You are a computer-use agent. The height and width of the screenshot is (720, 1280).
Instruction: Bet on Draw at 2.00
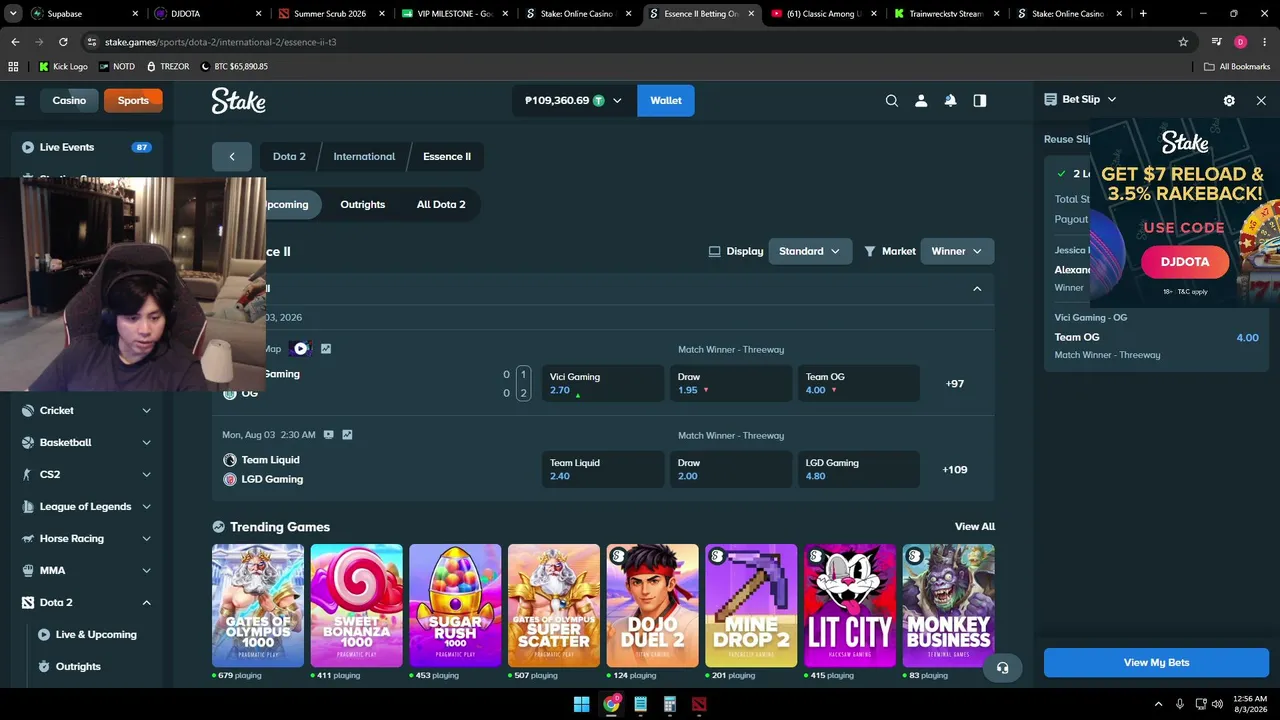(x=731, y=470)
